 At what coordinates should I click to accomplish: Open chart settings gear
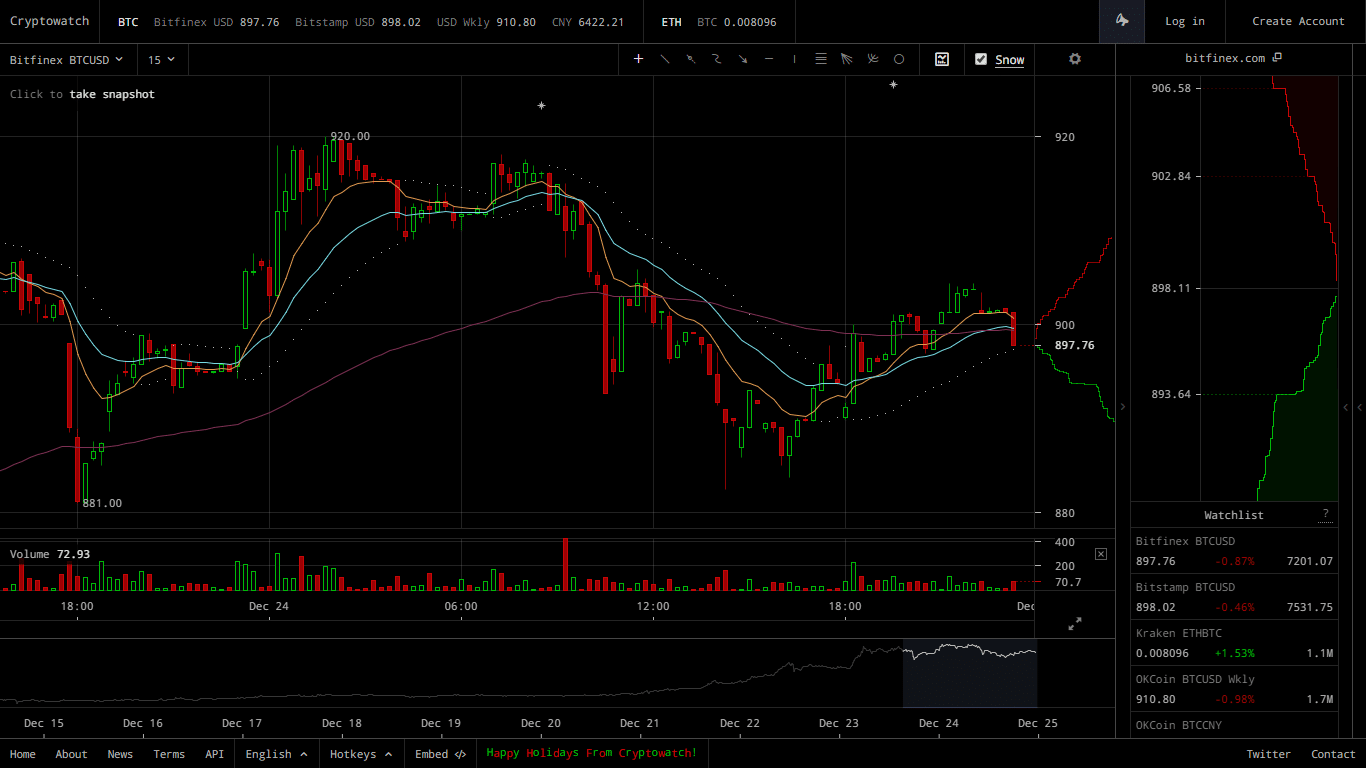pos(1075,59)
